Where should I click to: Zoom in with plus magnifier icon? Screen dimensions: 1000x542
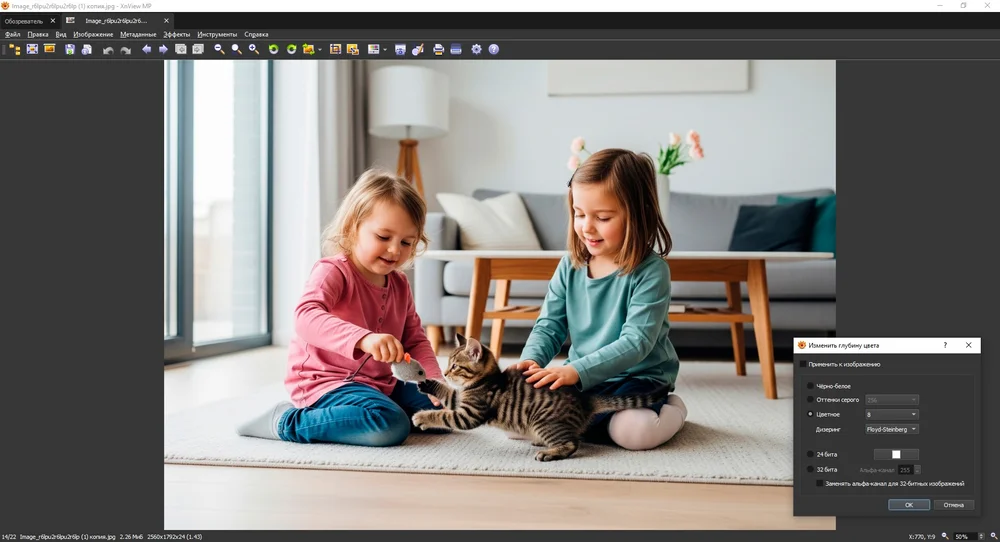253,49
